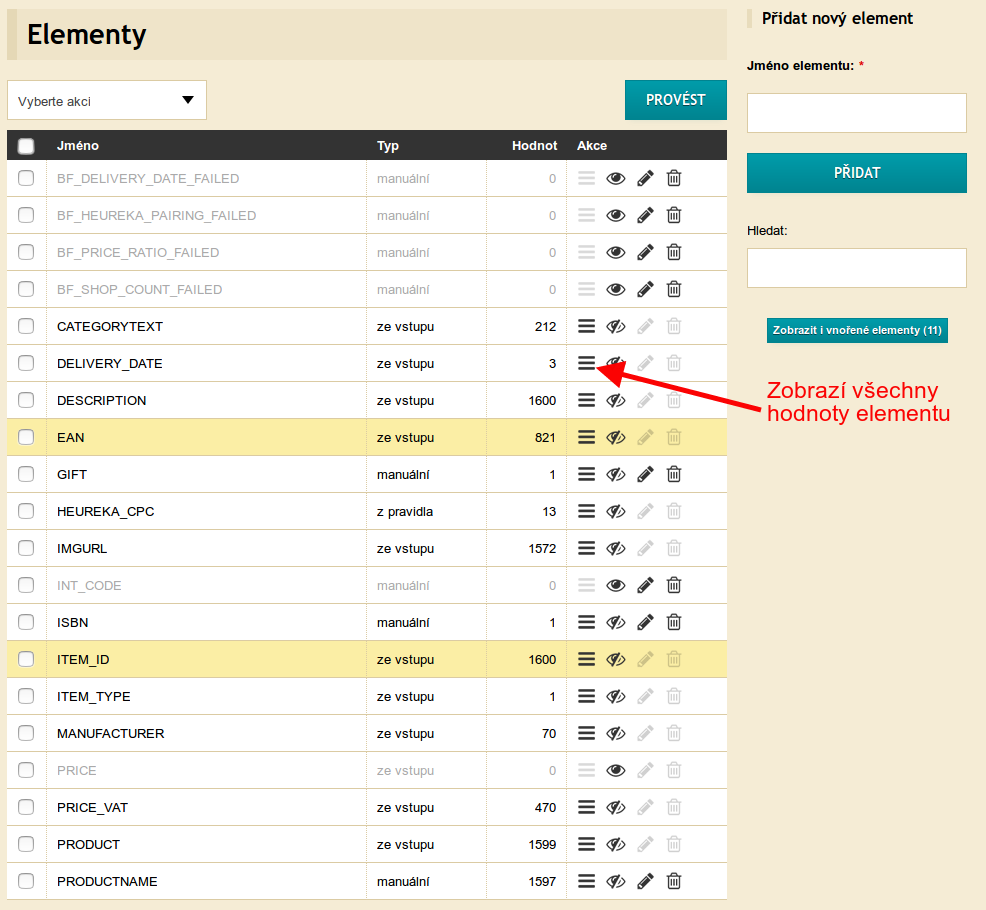
Task: Show all values of DELIVERY_DATE element
Action: point(587,363)
